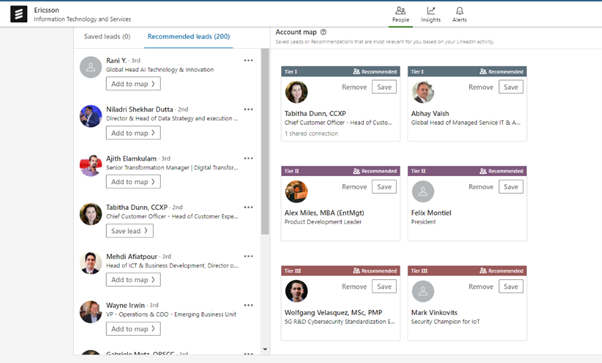Open Mehdi Afiatpour name link

click(x=132, y=256)
